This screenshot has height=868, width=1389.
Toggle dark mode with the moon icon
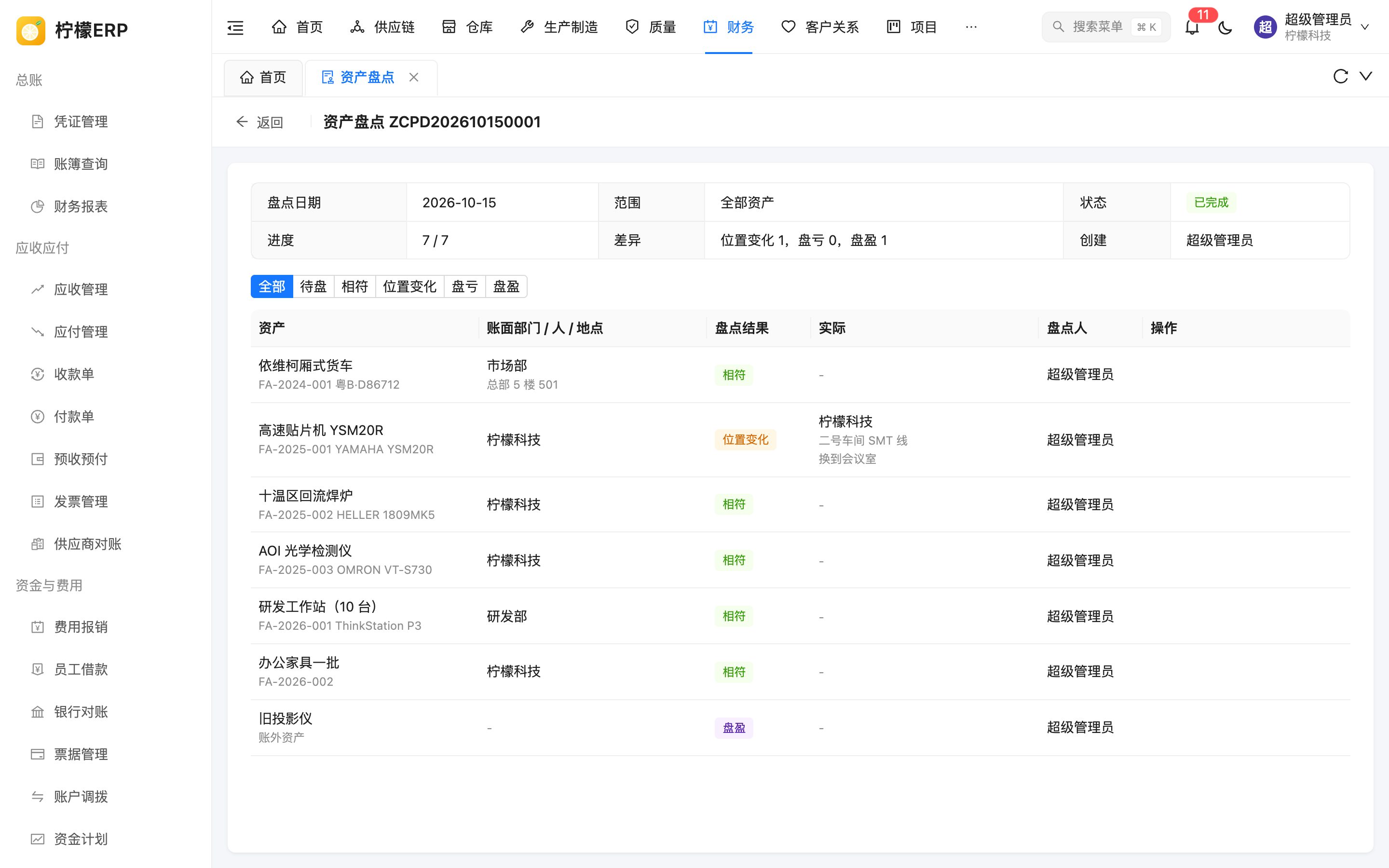pyautogui.click(x=1225, y=27)
